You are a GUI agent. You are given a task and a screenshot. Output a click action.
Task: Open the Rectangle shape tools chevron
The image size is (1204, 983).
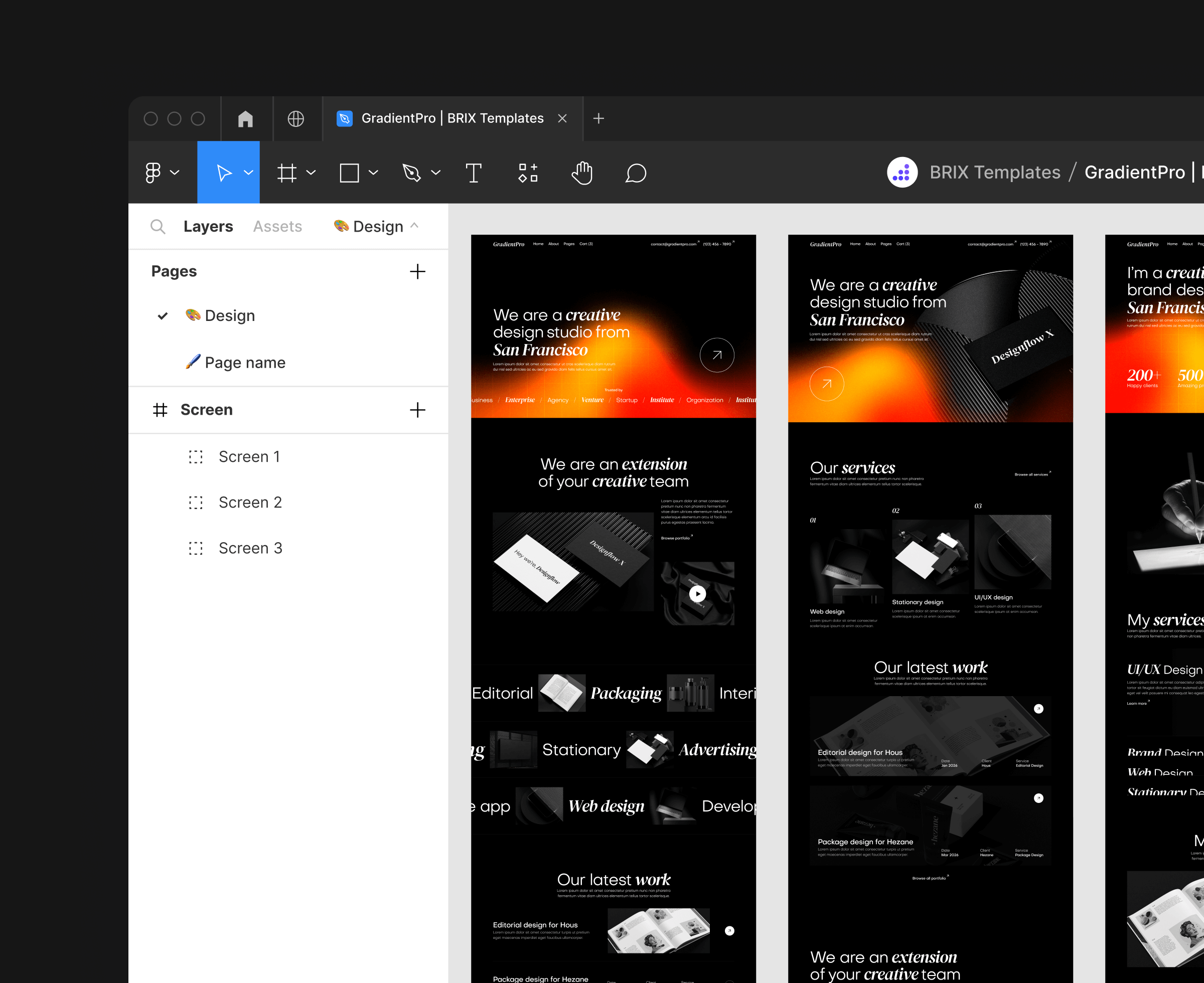(373, 173)
